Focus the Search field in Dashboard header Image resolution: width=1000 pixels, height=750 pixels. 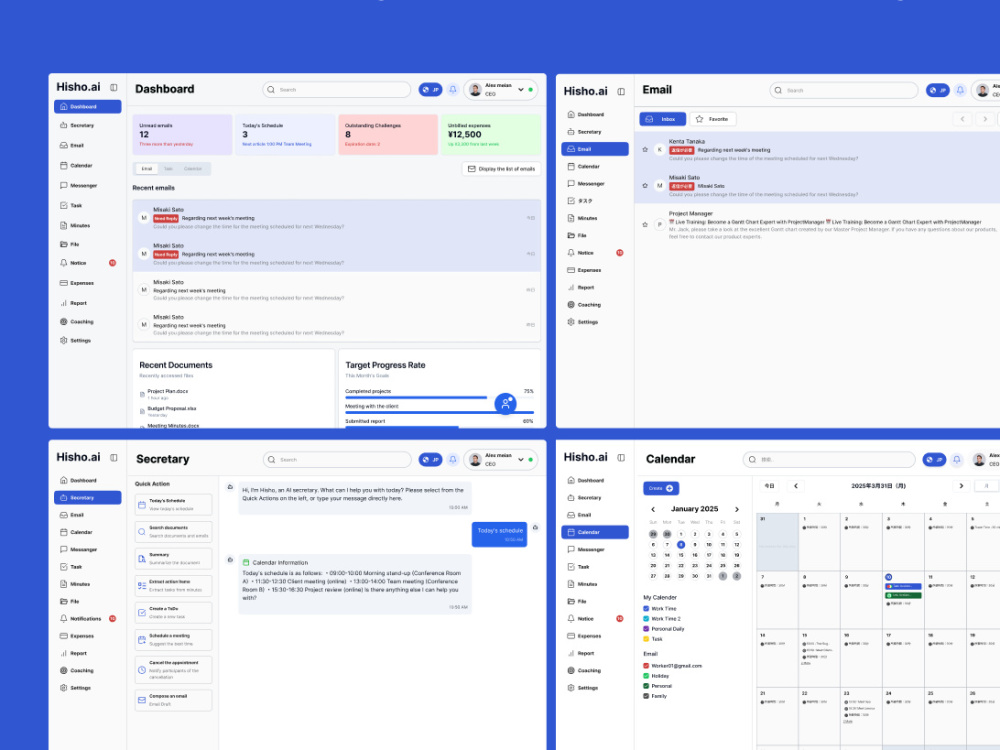337,90
